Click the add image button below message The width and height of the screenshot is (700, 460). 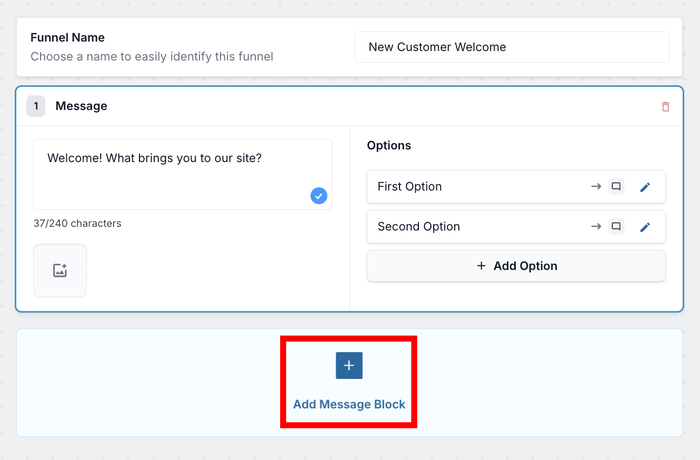point(60,270)
